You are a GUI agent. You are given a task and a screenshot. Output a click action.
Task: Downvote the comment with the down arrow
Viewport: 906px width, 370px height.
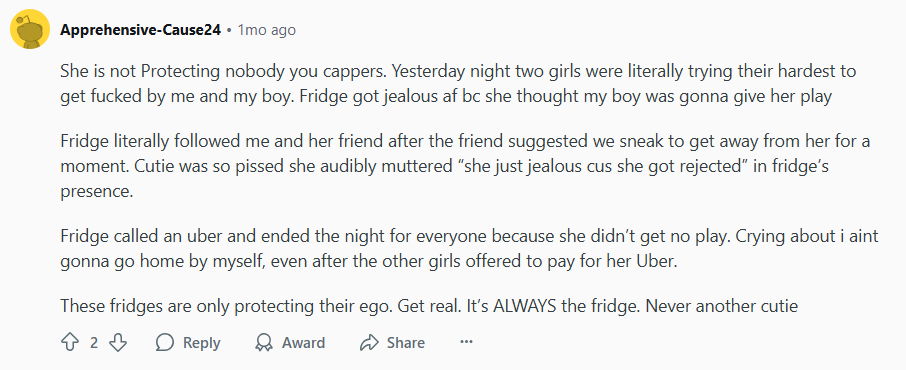pos(118,343)
